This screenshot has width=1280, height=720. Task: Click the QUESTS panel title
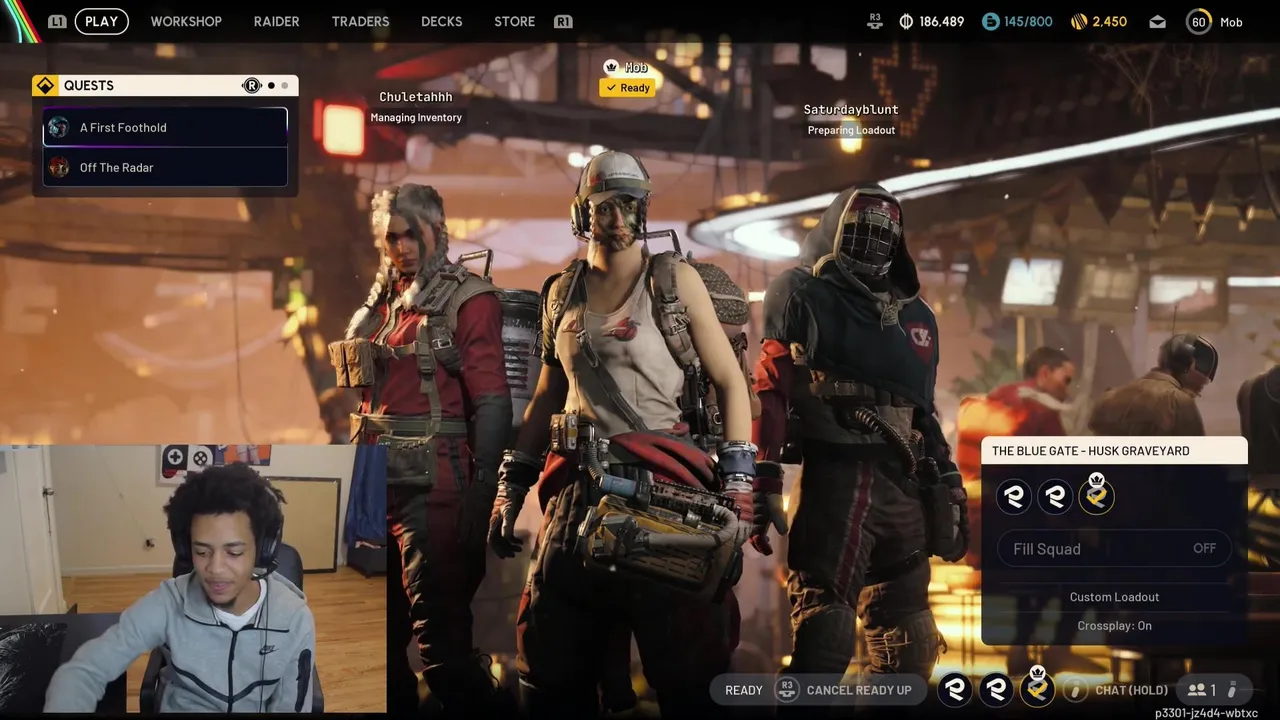point(89,86)
